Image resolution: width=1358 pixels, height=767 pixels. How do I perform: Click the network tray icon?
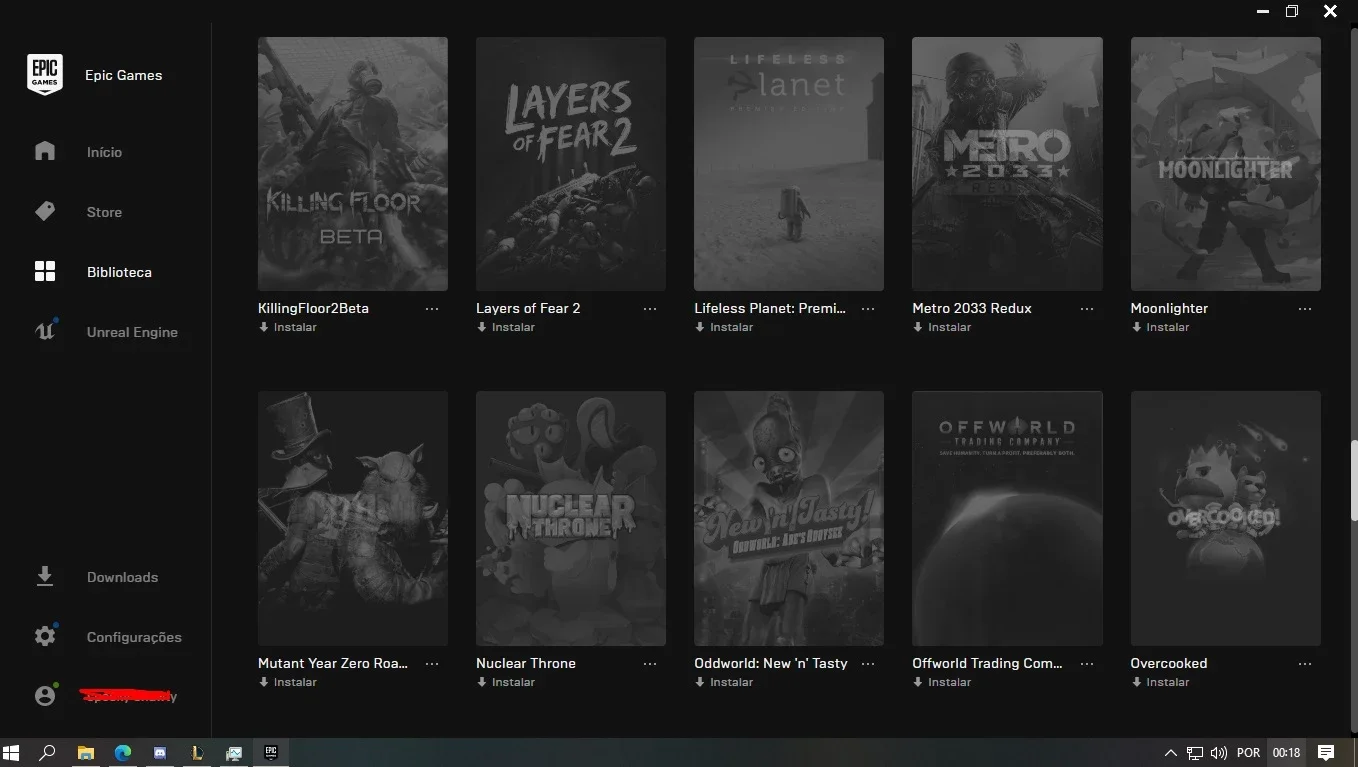[1195, 753]
